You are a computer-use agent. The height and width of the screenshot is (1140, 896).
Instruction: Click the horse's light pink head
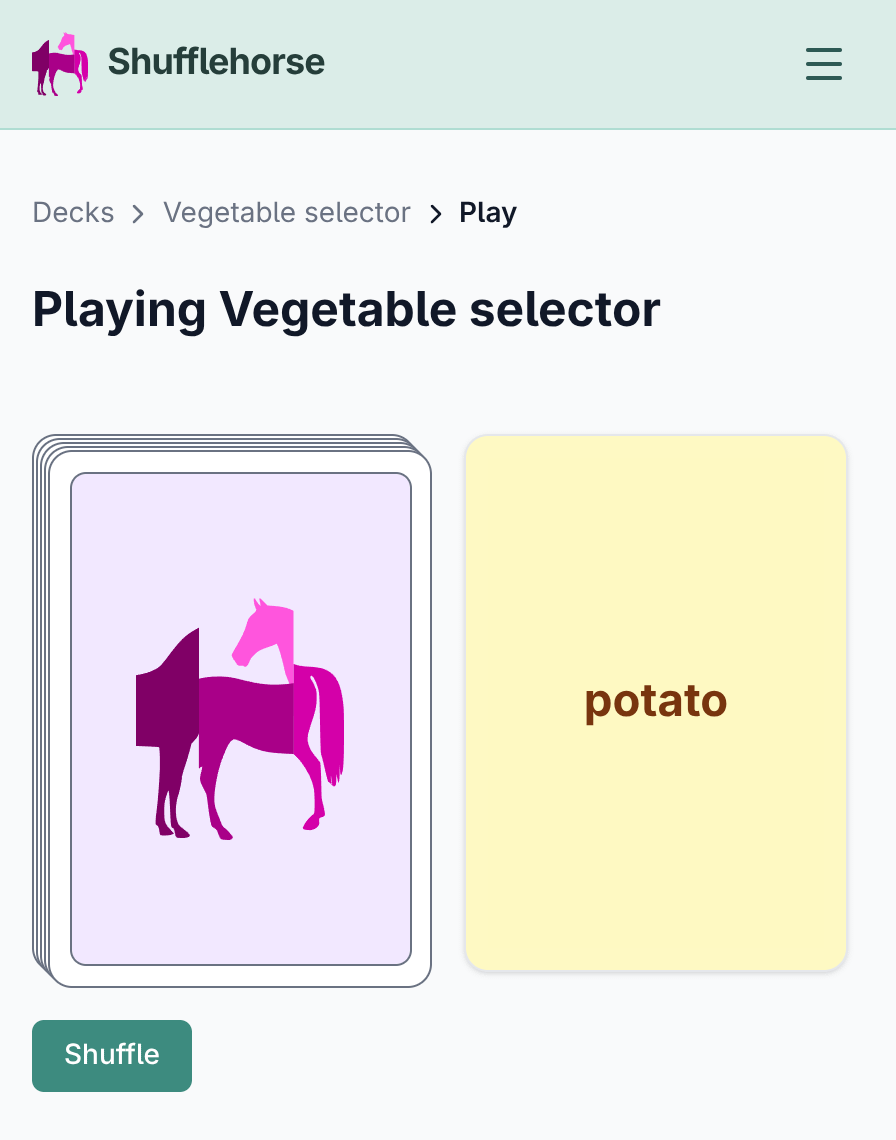click(265, 634)
